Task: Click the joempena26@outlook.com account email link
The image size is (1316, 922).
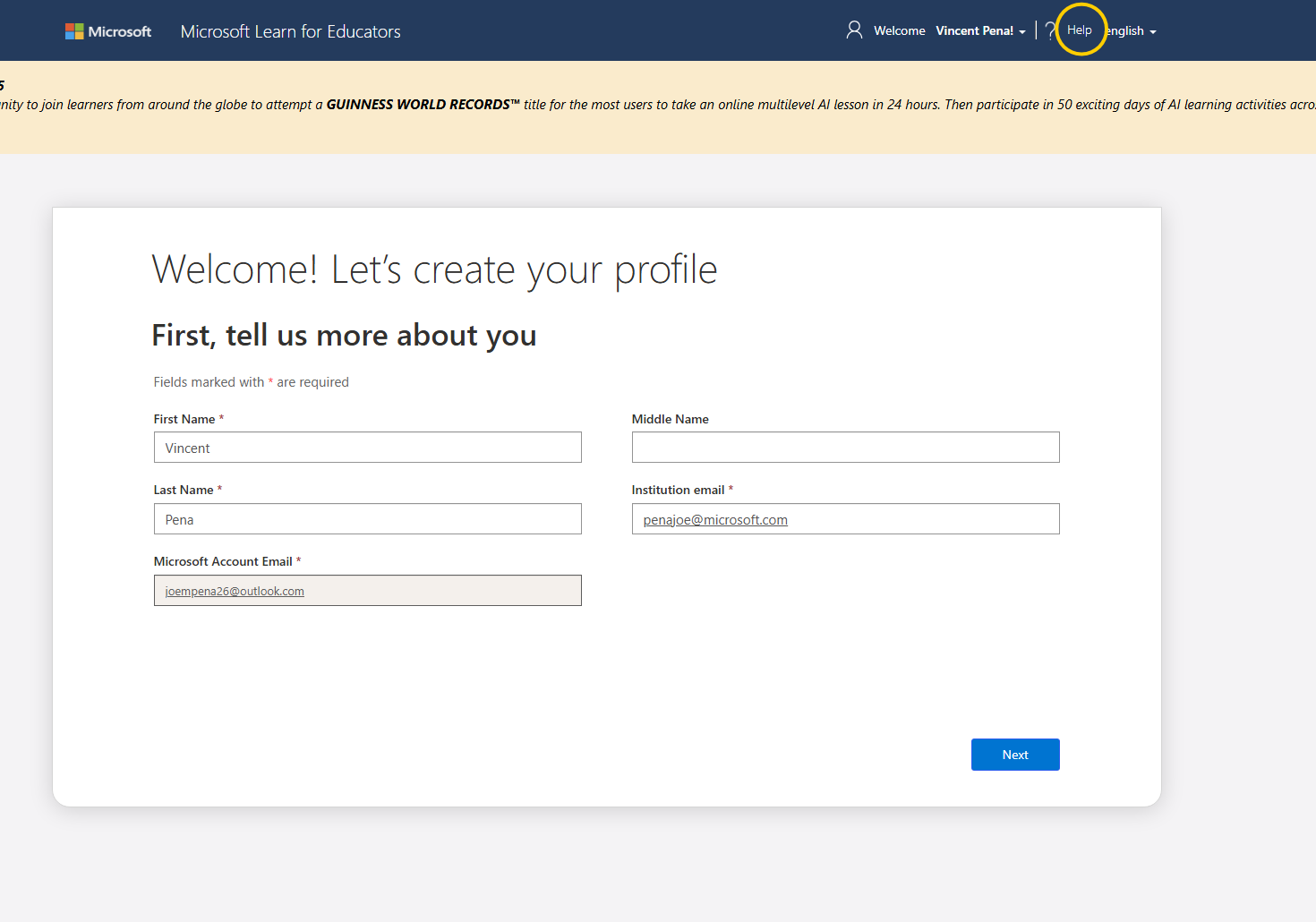Action: coord(234,590)
